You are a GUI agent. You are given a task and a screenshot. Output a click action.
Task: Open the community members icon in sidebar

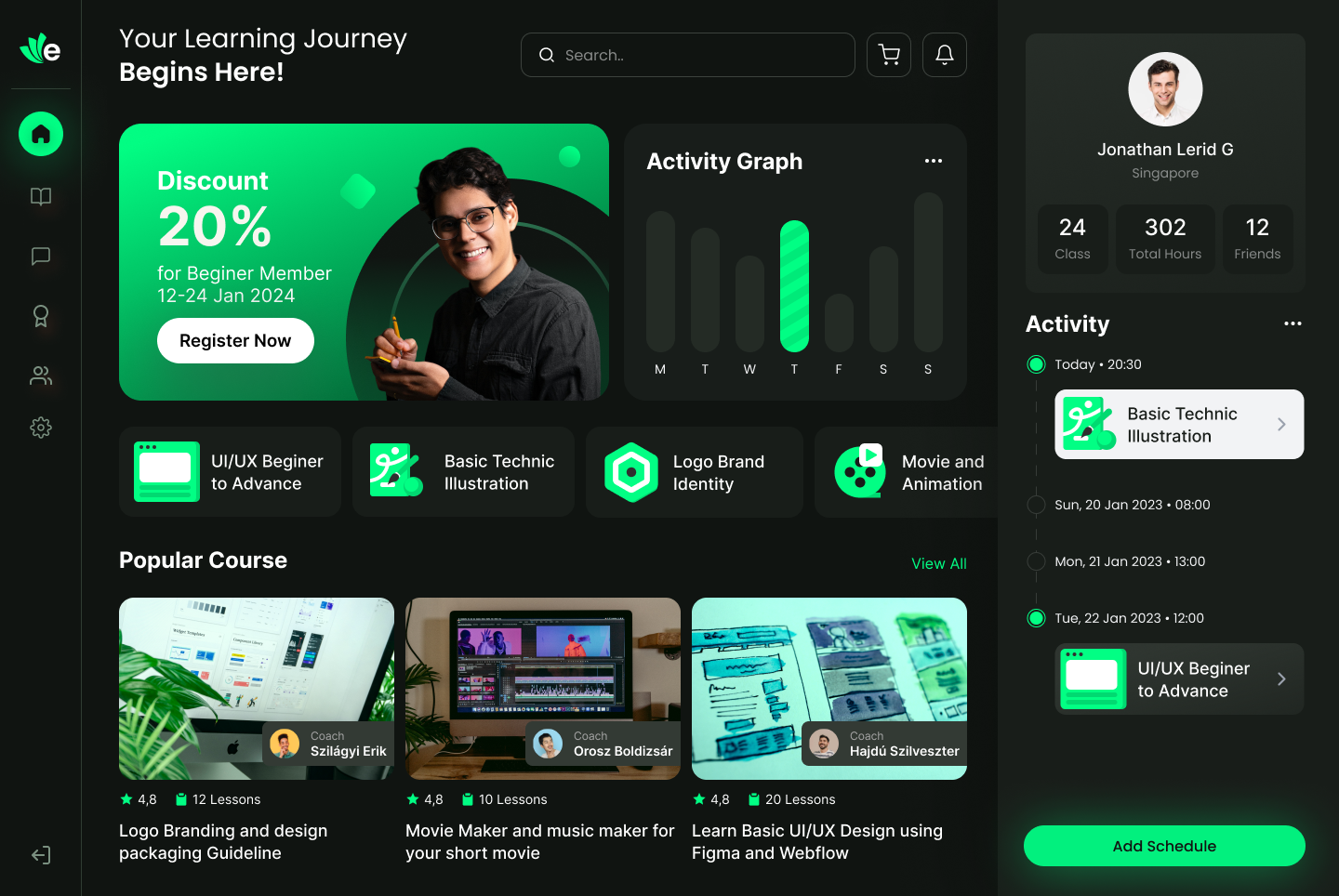[40, 376]
